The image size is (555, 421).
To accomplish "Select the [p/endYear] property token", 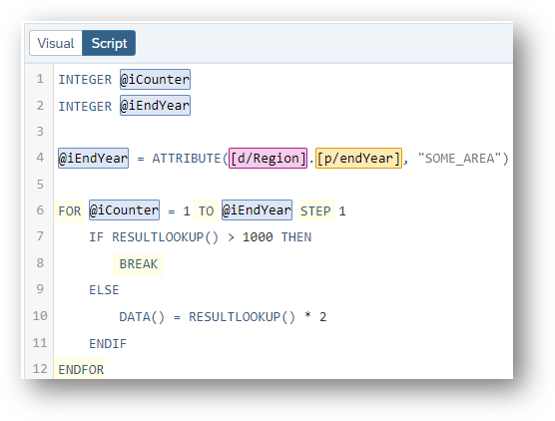I will [x=359, y=158].
